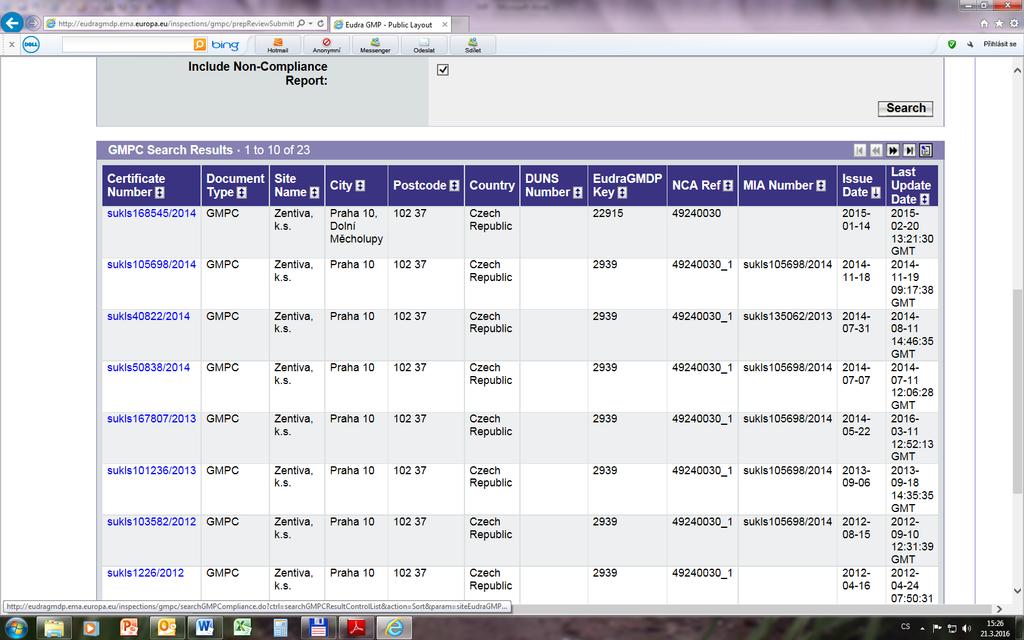The width and height of the screenshot is (1024, 640).
Task: Sort by MIA Number column
Action: click(821, 185)
